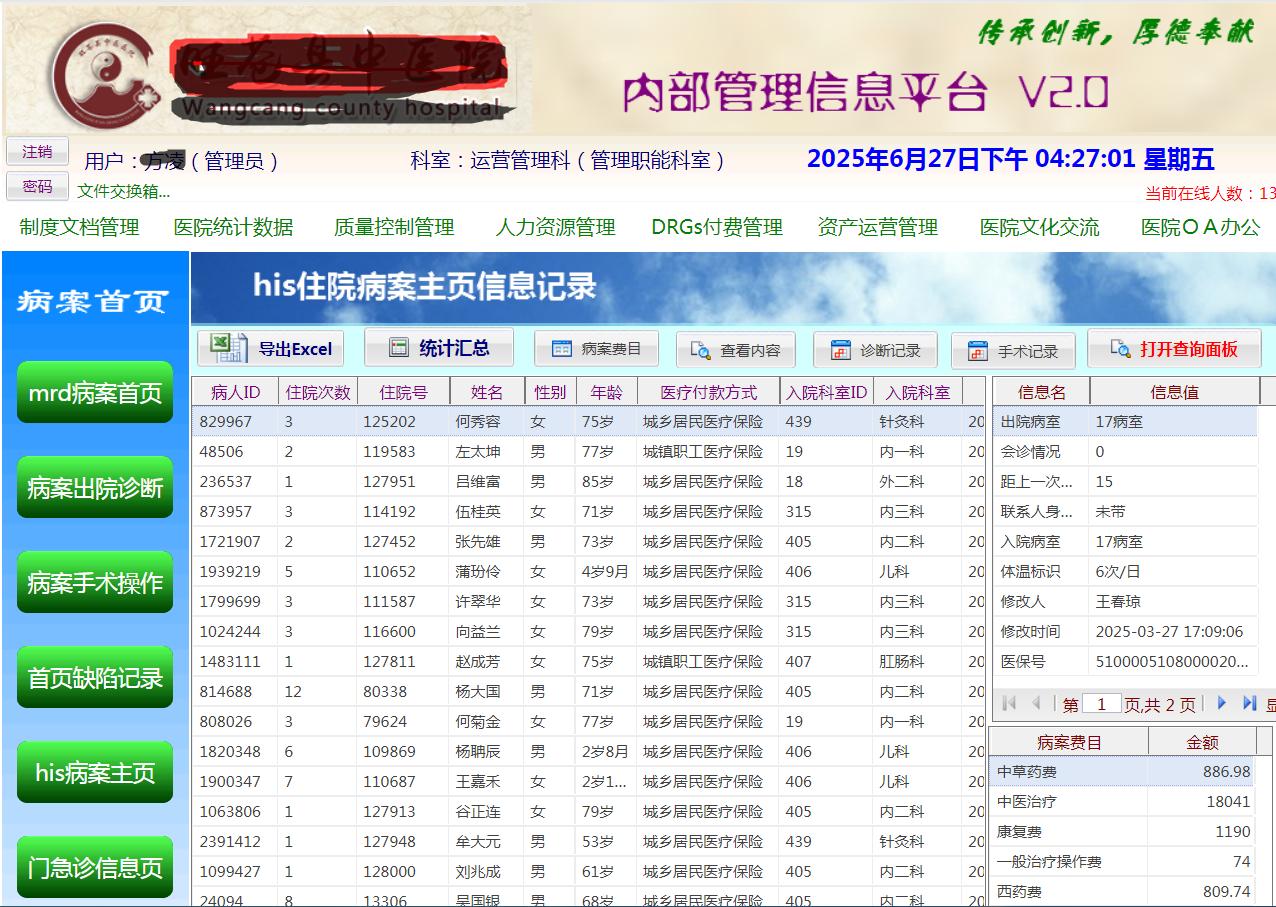
Task: Open the 质量控制管理 menu
Action: (394, 227)
